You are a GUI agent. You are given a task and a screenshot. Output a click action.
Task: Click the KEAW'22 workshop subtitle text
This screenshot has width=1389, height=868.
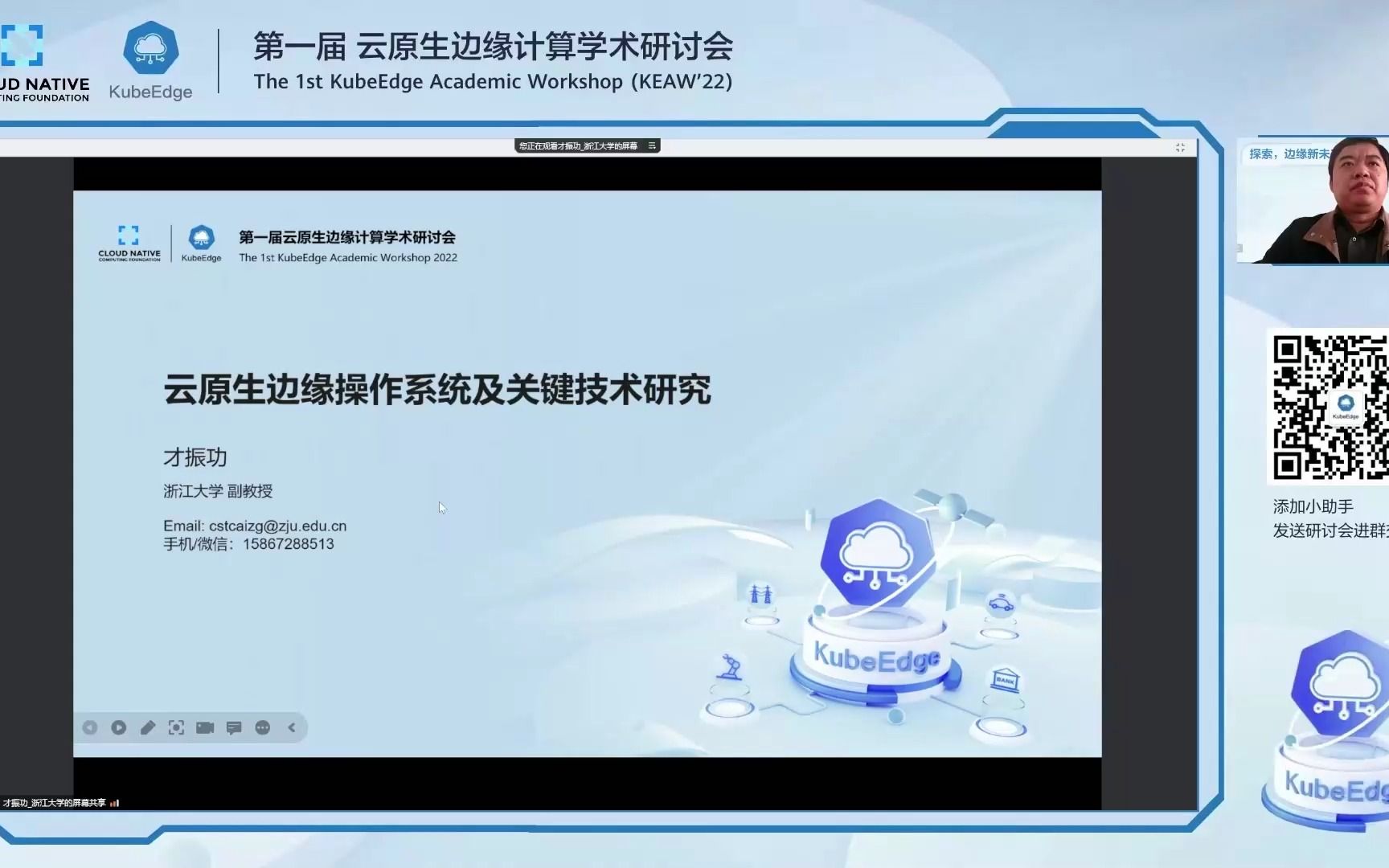tap(493, 81)
